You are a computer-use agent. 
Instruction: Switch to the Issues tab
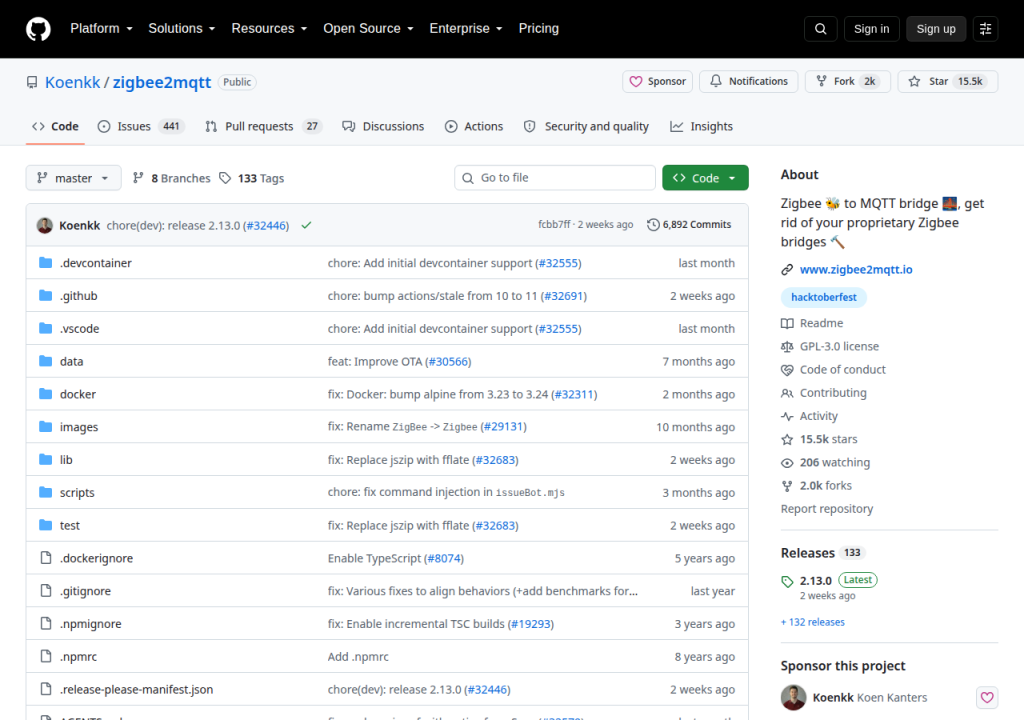click(141, 127)
